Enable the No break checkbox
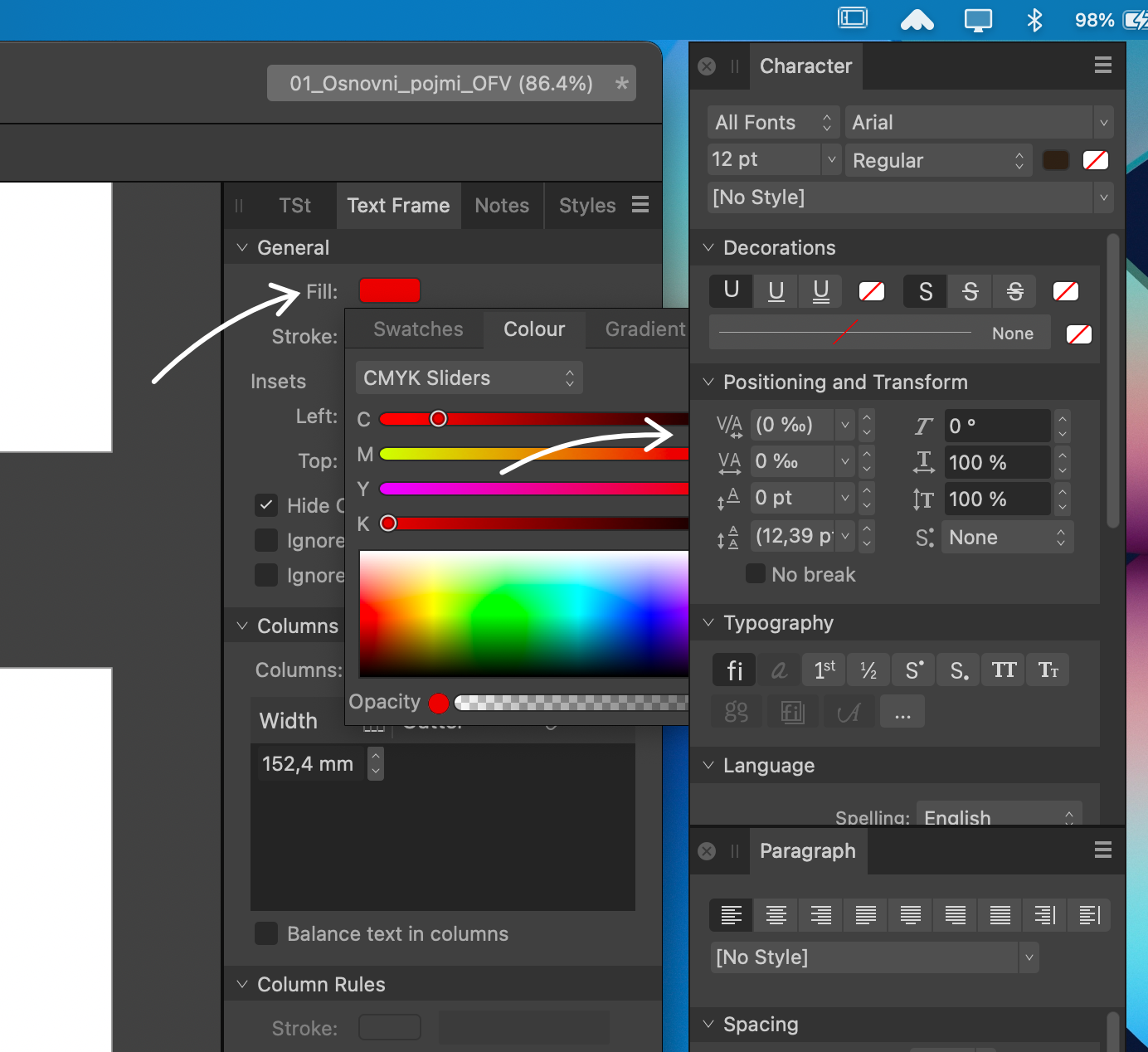Image resolution: width=1148 pixels, height=1052 pixels. pyautogui.click(x=756, y=574)
